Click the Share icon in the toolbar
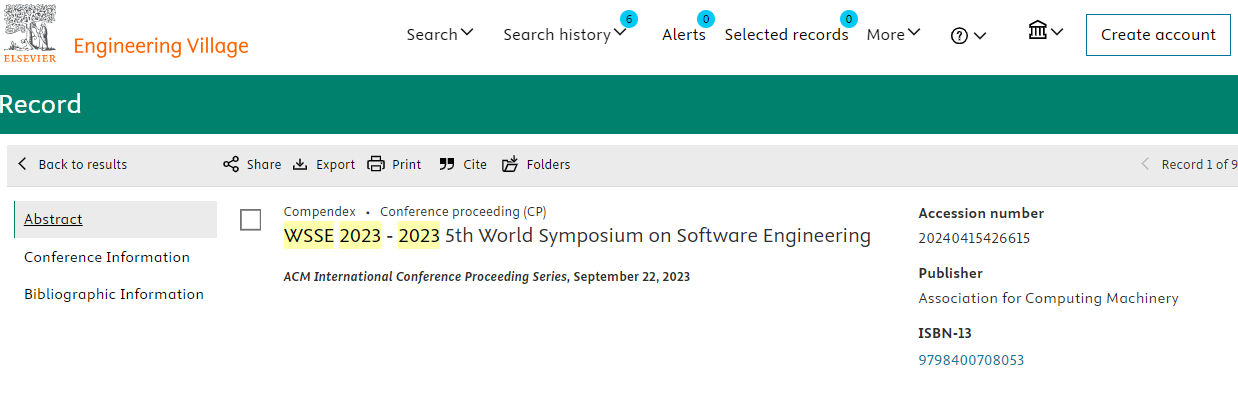Viewport: 1238px width, 396px height. pos(231,164)
